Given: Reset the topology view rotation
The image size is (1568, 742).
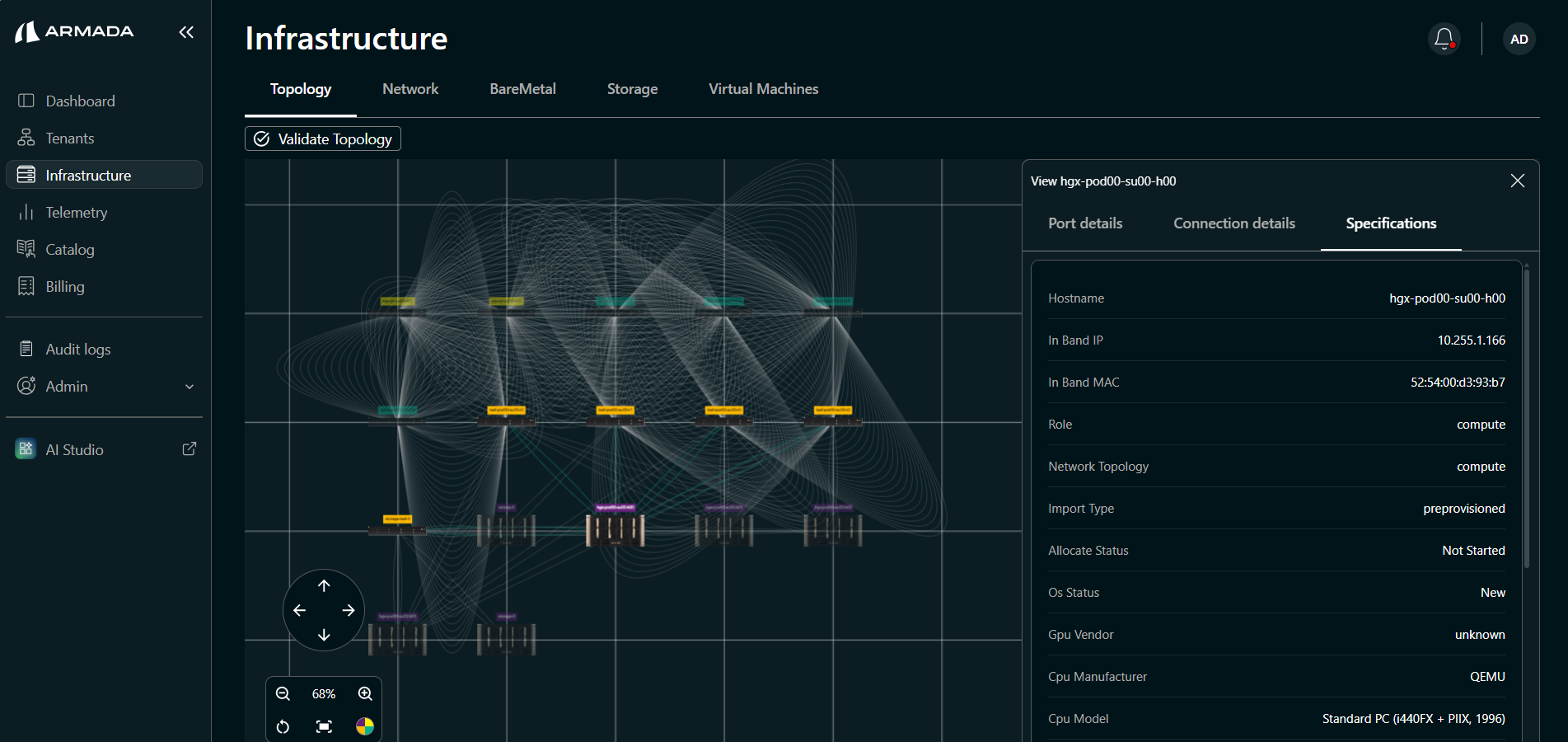Looking at the screenshot, I should (283, 726).
